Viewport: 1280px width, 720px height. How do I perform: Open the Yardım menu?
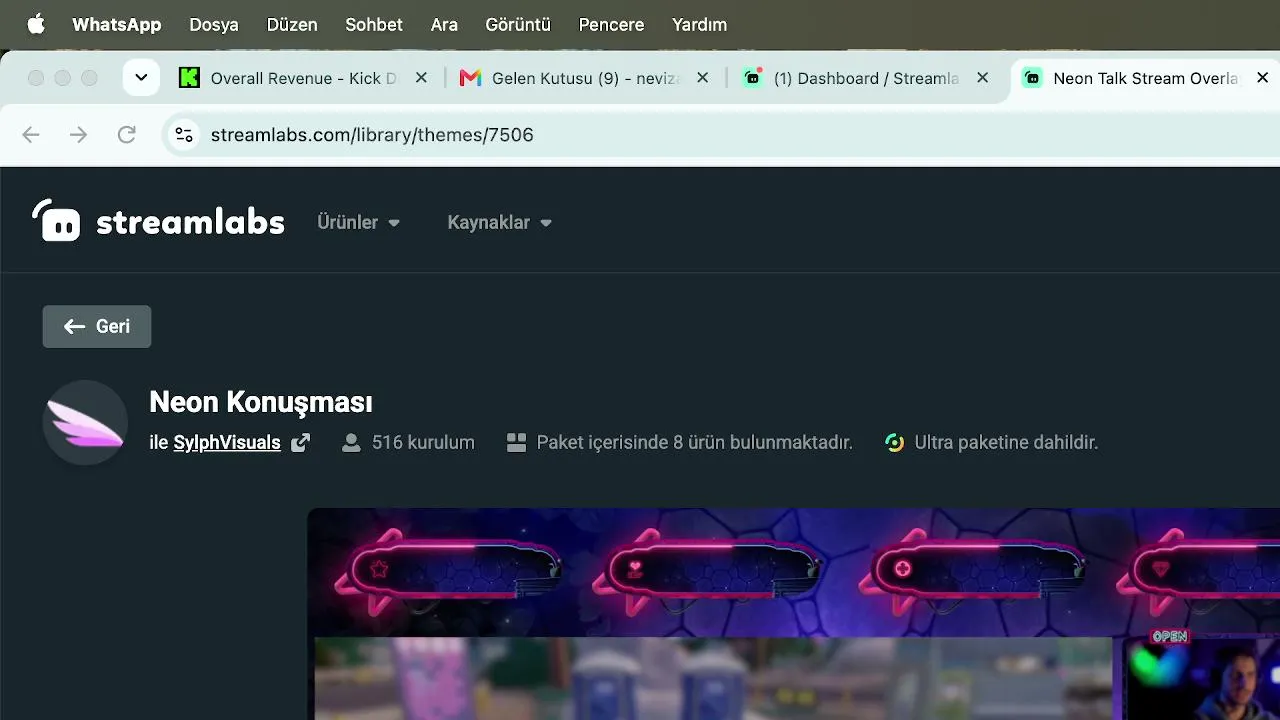[699, 25]
